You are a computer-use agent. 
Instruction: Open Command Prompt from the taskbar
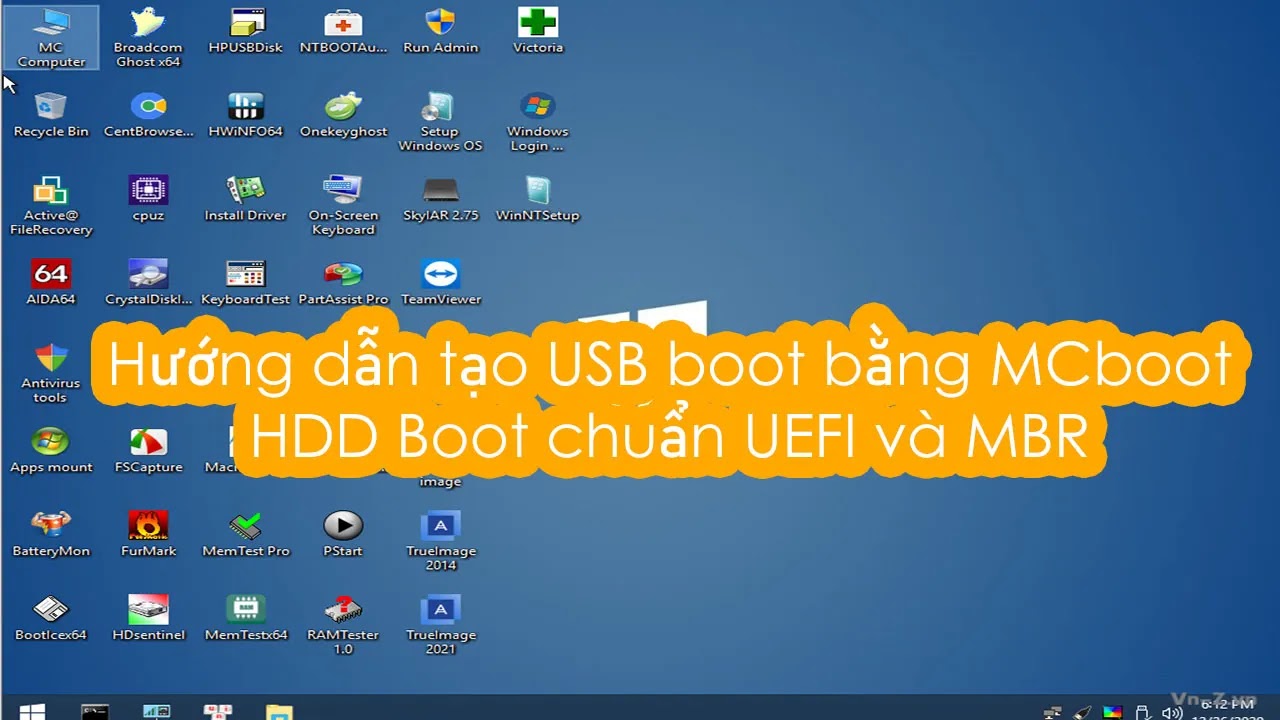(95, 711)
